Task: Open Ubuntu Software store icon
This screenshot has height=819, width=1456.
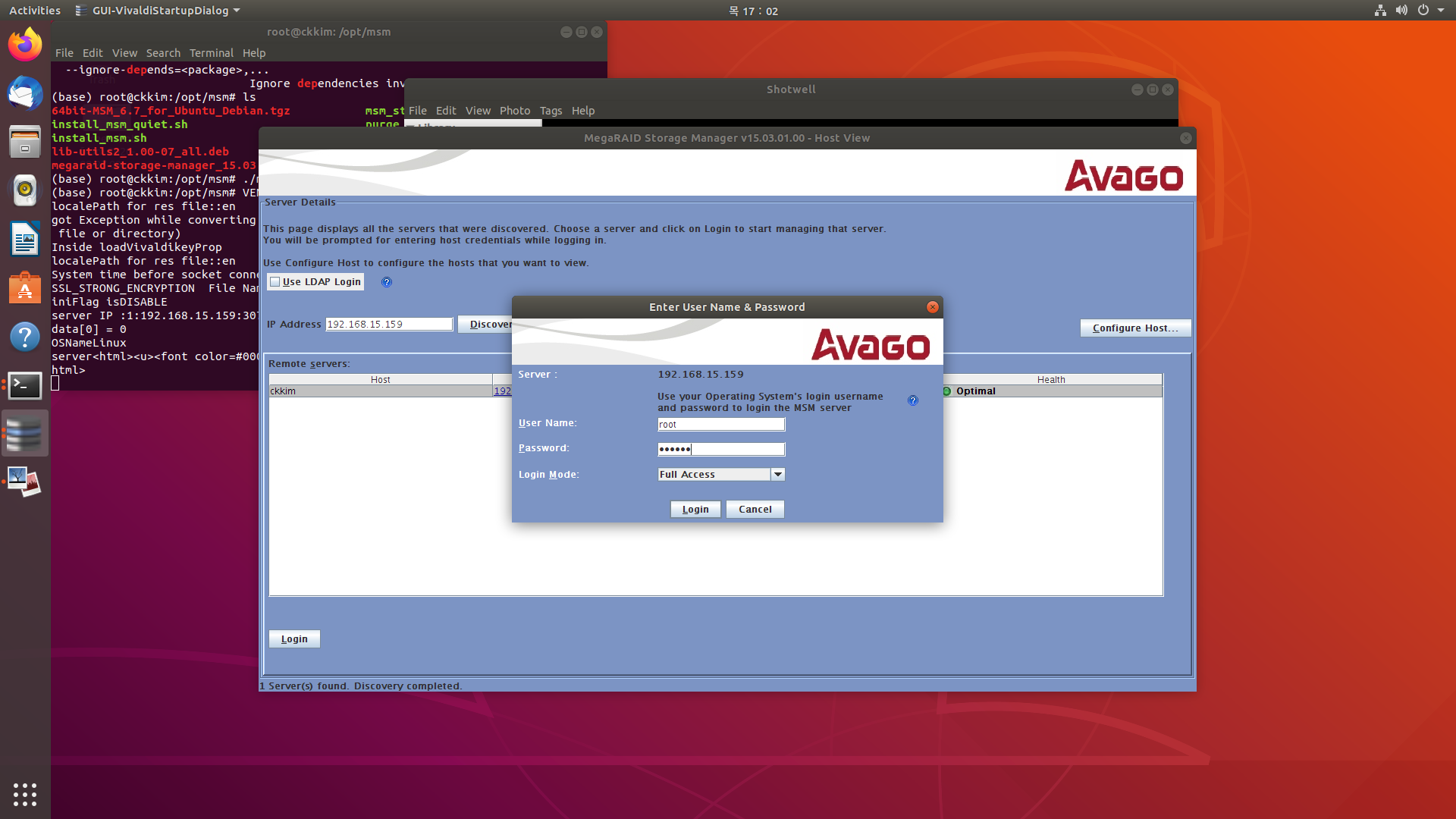Action: (25, 288)
